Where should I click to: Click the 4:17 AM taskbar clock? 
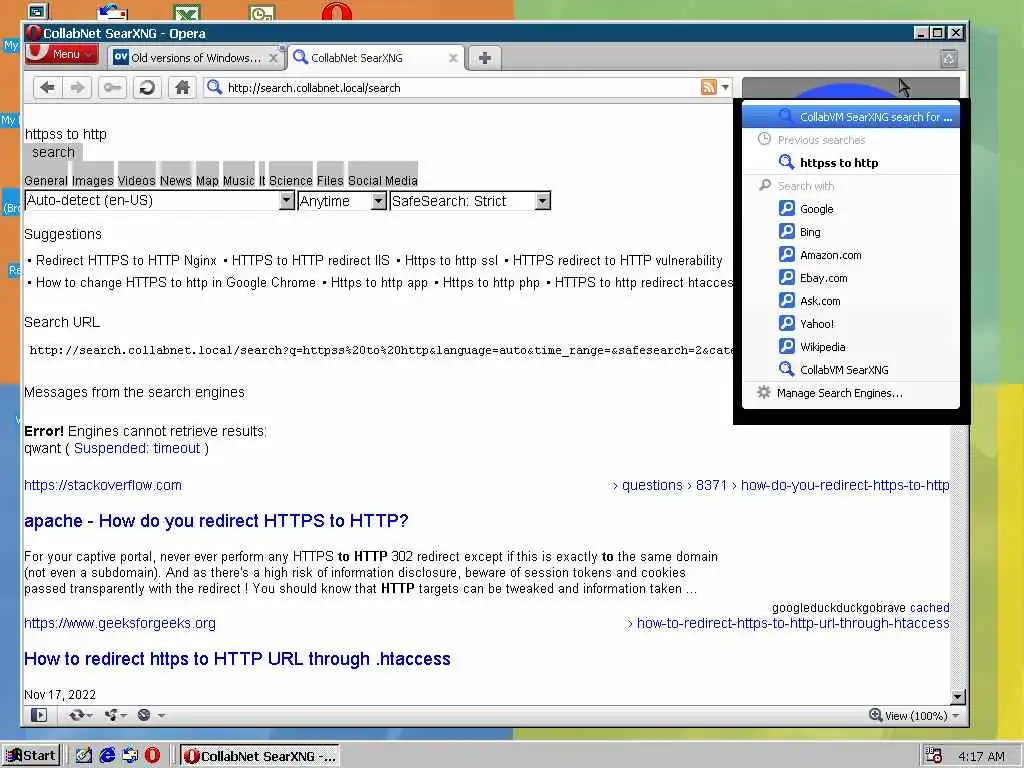click(x=981, y=756)
